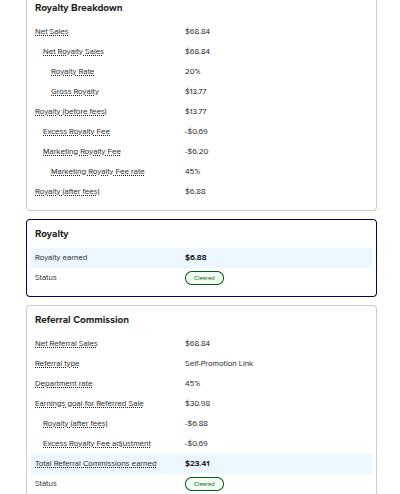Click Royalty (after fees) in Referral Commission
400x494 pixels.
coord(75,424)
